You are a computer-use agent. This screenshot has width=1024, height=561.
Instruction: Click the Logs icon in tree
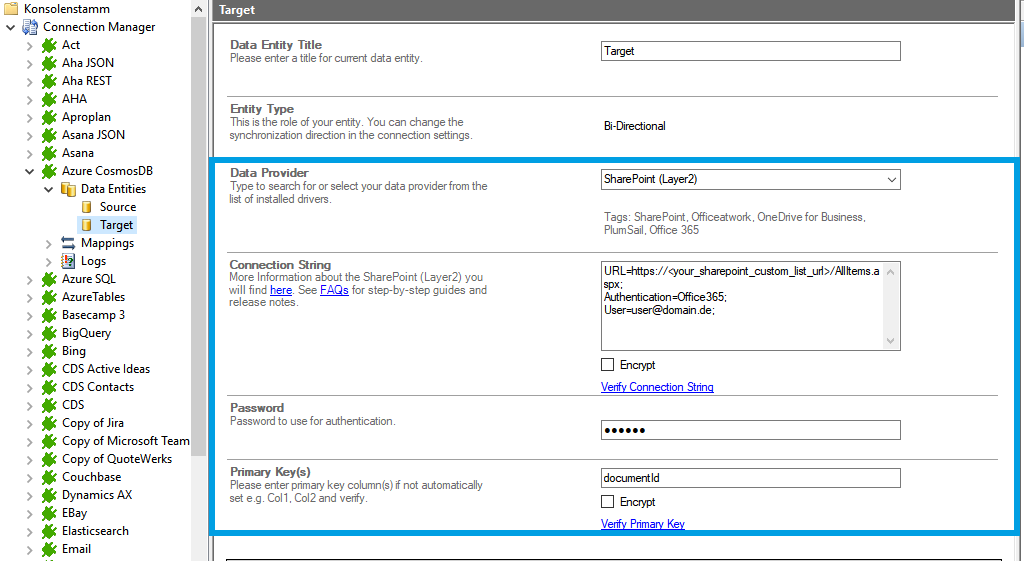click(68, 261)
